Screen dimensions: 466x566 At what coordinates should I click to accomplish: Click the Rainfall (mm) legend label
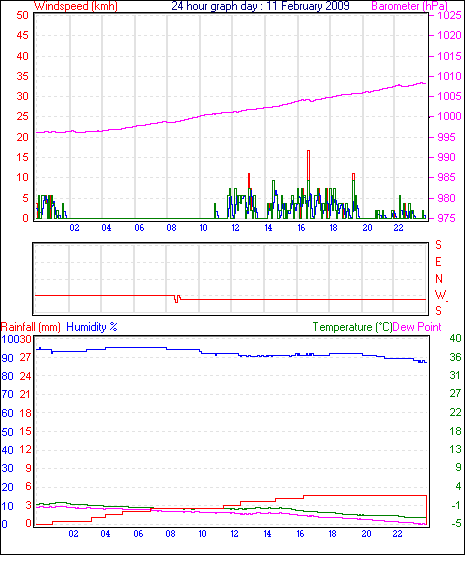31,327
